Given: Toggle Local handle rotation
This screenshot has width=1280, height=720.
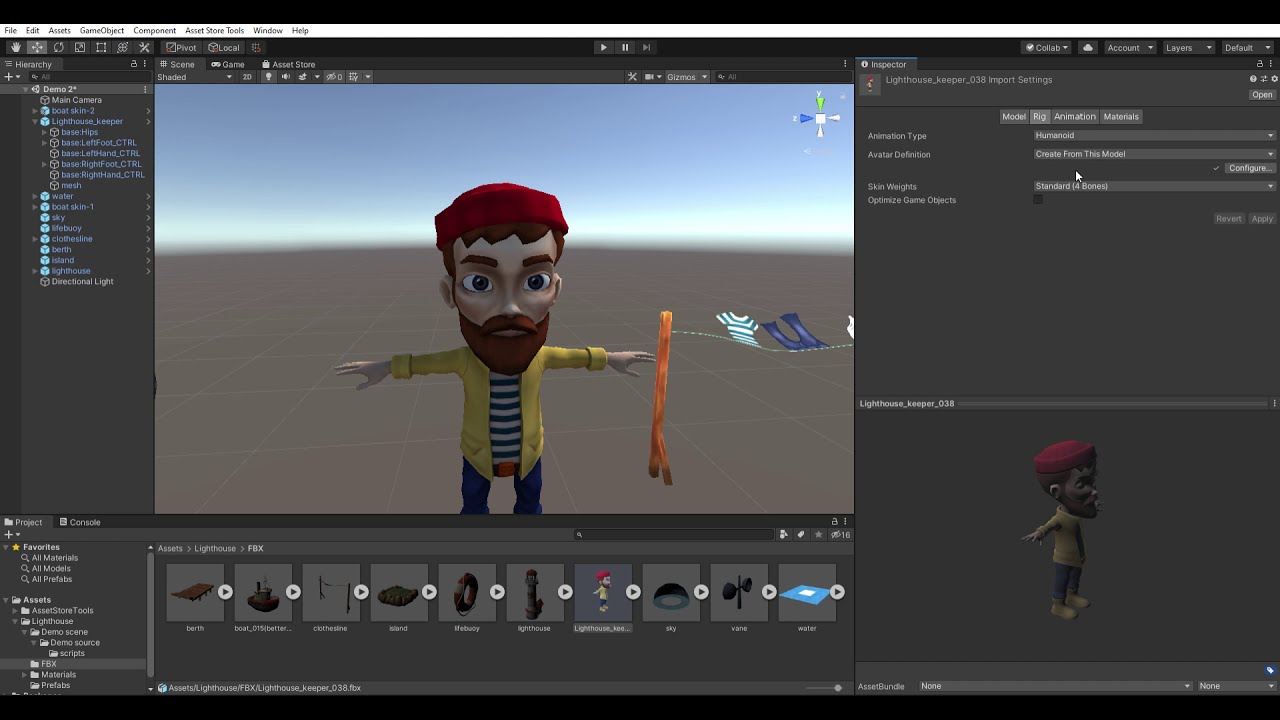Looking at the screenshot, I should 224,47.
